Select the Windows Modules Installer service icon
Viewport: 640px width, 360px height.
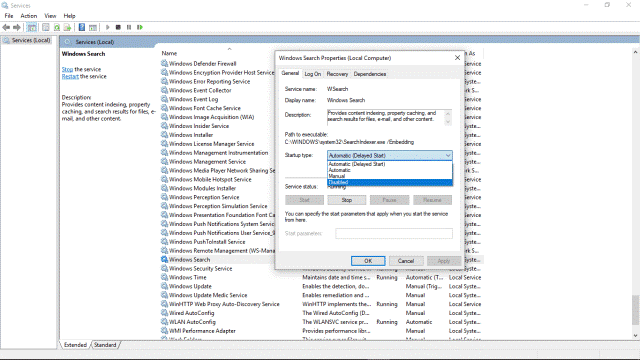click(164, 188)
